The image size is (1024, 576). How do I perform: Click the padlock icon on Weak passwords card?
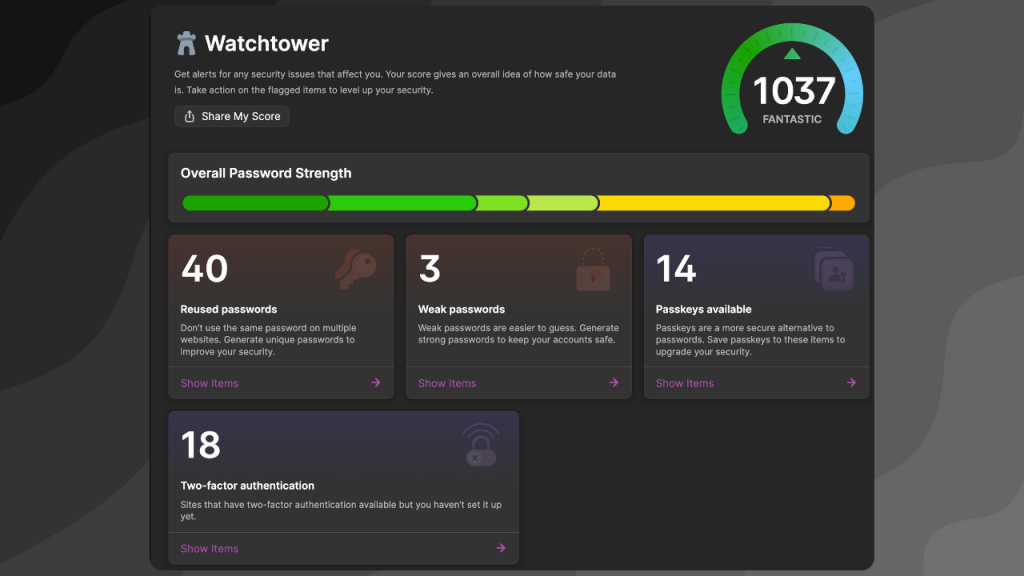[593, 270]
